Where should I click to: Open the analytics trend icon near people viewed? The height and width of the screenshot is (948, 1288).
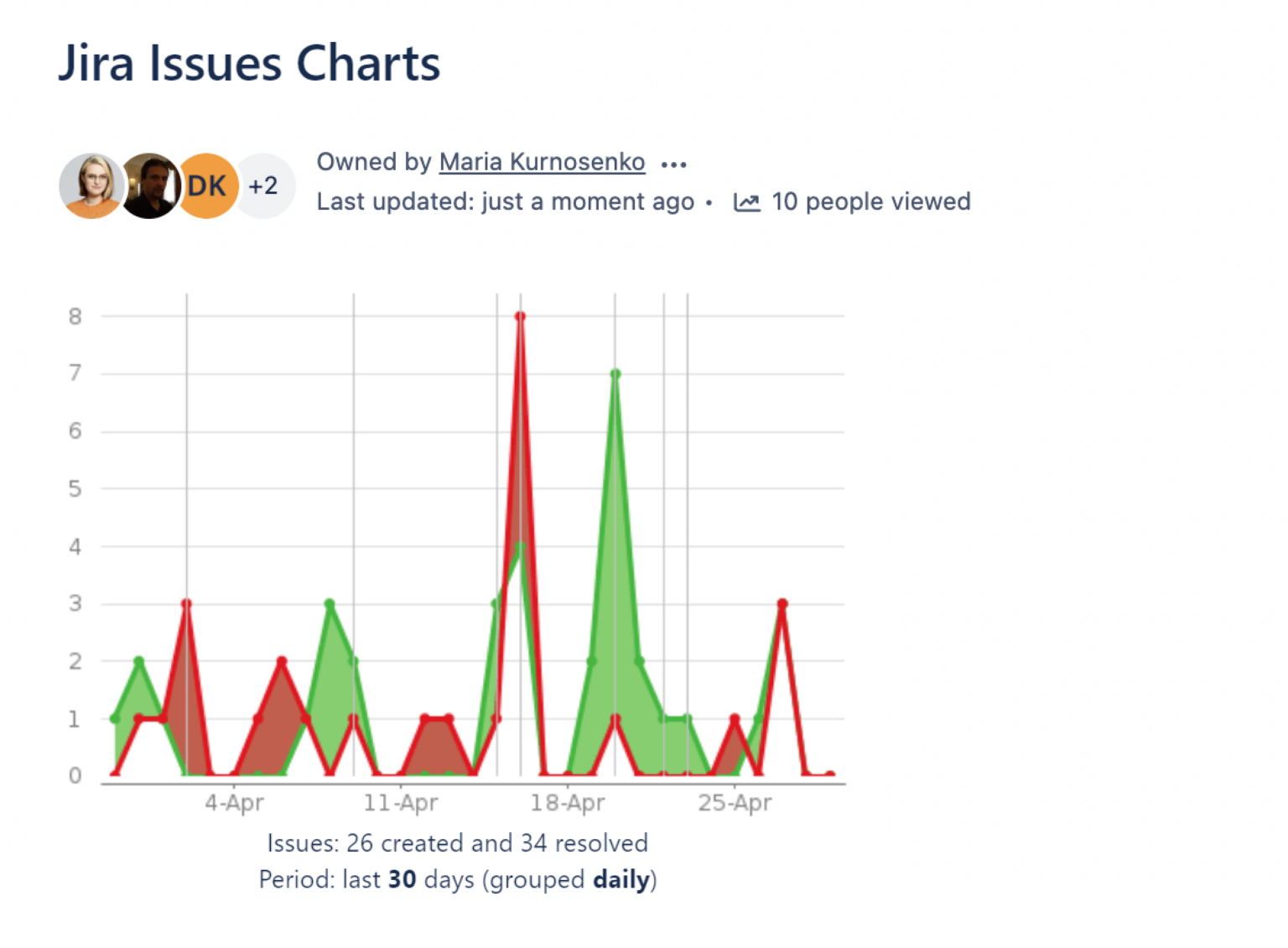coord(747,201)
